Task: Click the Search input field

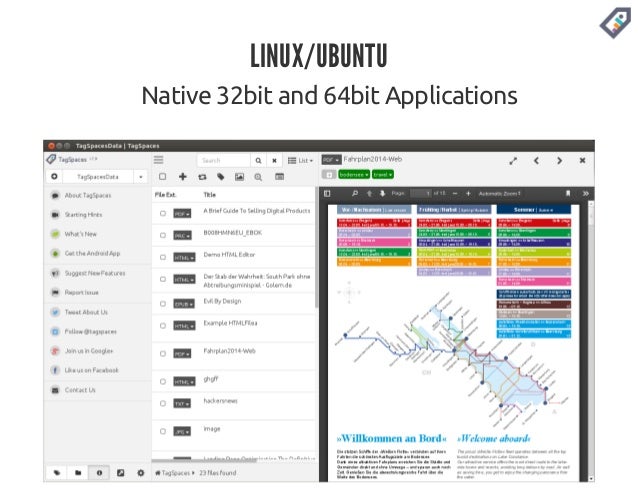Action: click(x=224, y=161)
